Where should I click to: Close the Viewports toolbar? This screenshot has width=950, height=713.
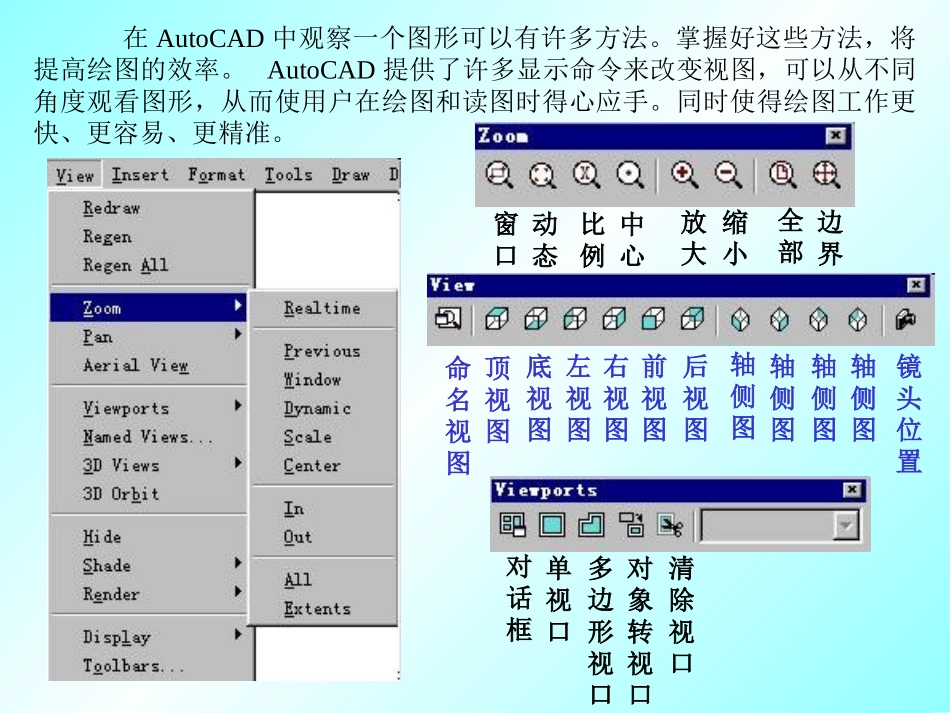(852, 489)
